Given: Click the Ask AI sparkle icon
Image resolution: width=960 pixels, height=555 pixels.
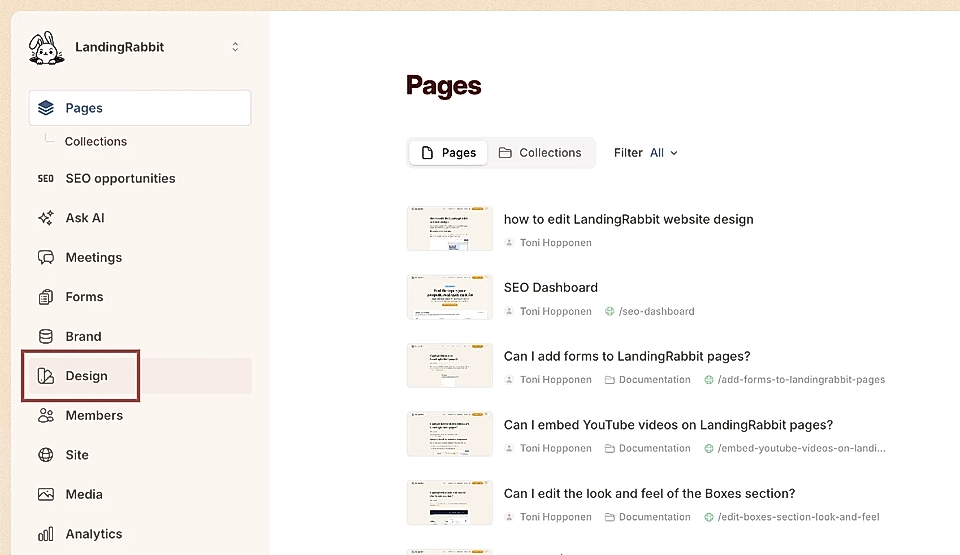Looking at the screenshot, I should click(46, 217).
